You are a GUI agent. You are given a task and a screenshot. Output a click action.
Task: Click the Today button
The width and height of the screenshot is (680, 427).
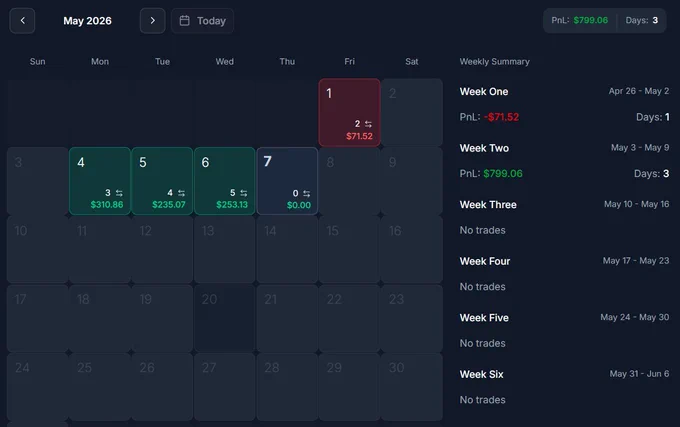pos(202,20)
